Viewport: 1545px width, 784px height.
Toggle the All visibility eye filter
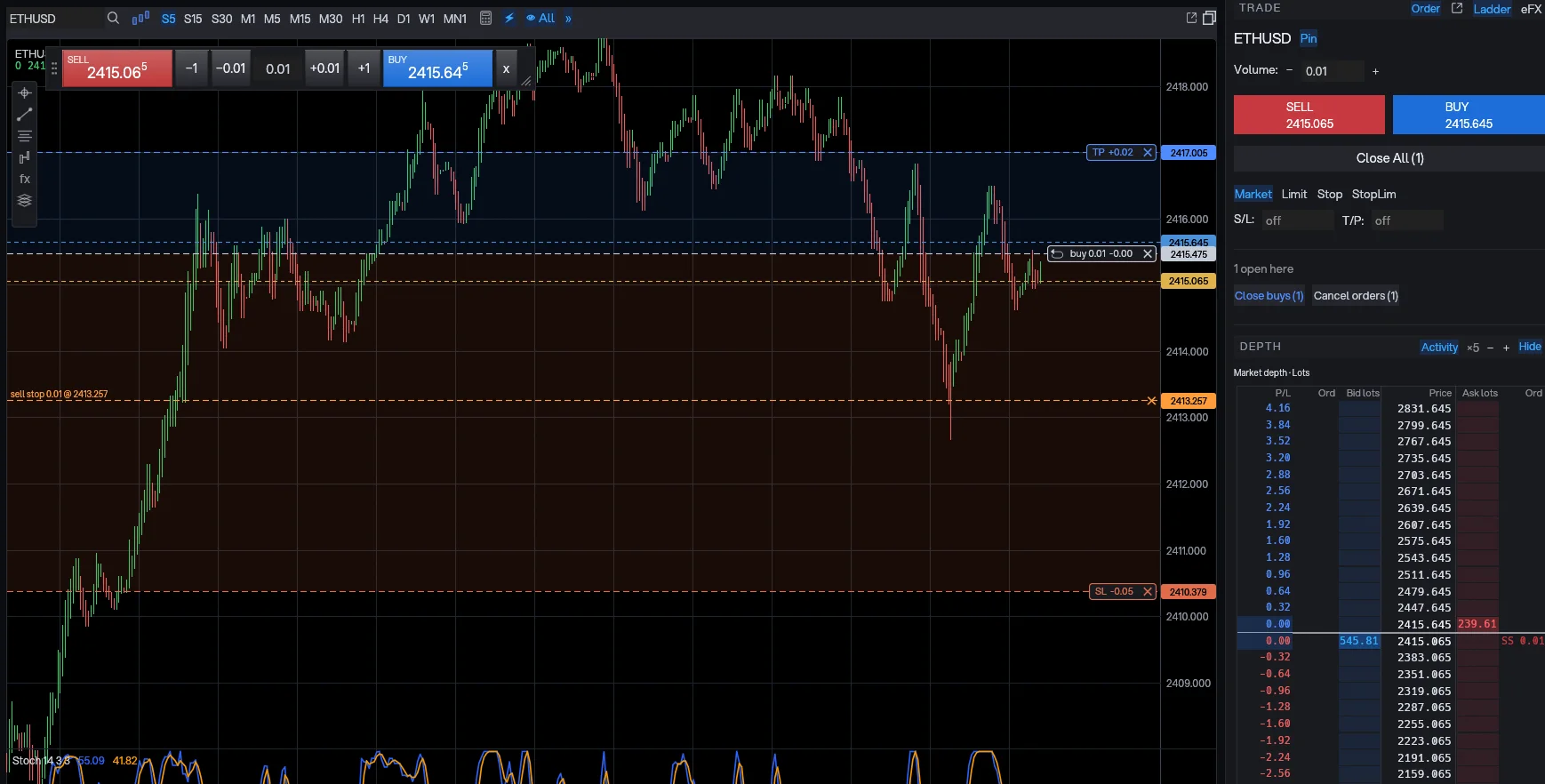(x=540, y=18)
